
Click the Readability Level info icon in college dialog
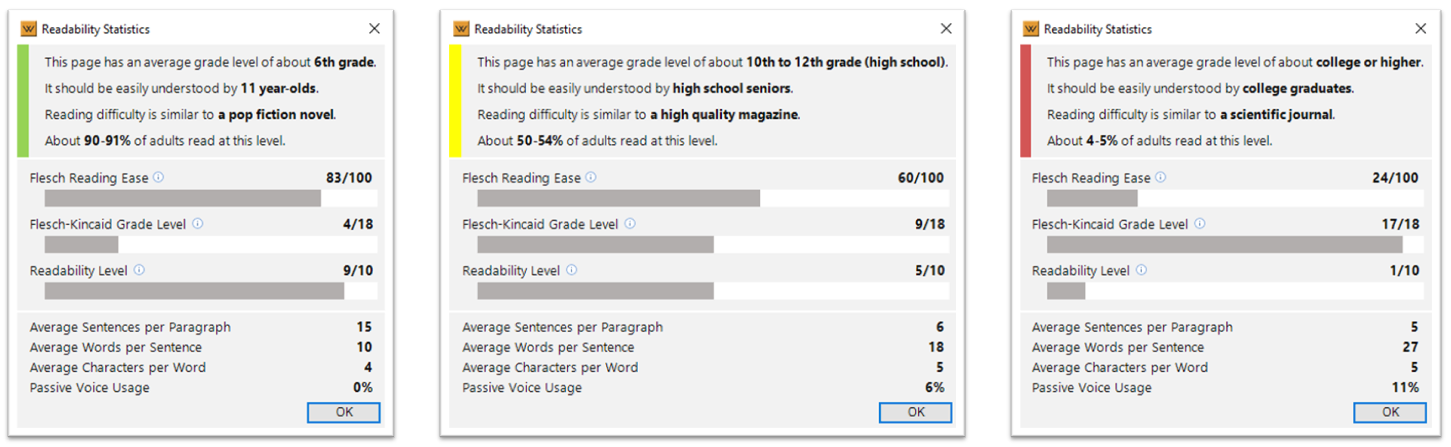click(1141, 270)
